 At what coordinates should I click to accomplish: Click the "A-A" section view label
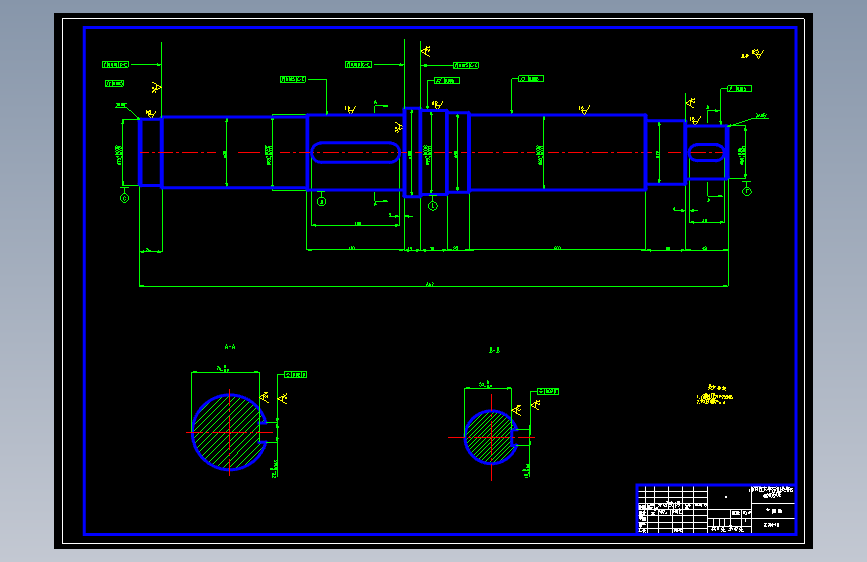coord(230,347)
